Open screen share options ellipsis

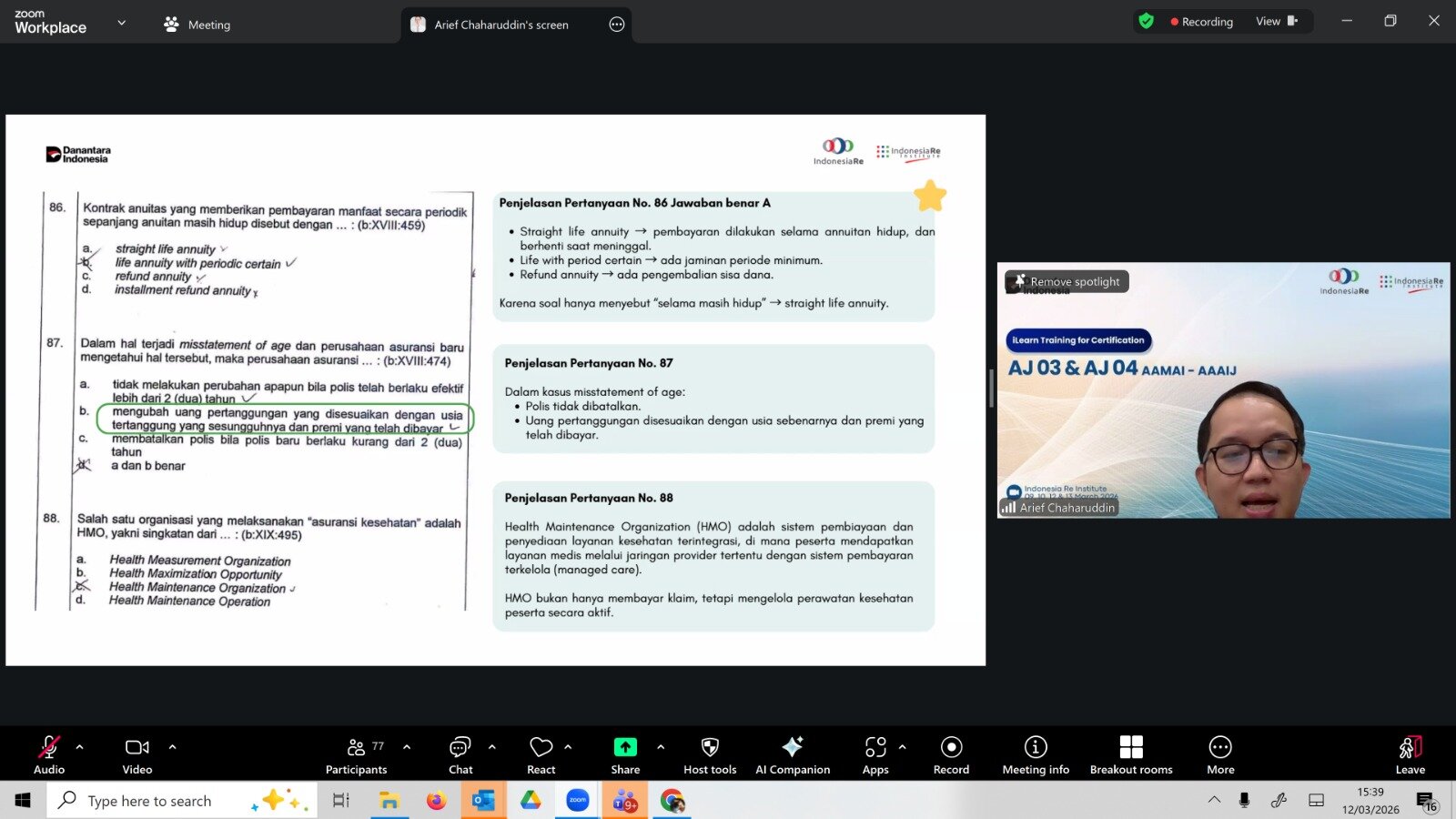tap(617, 25)
